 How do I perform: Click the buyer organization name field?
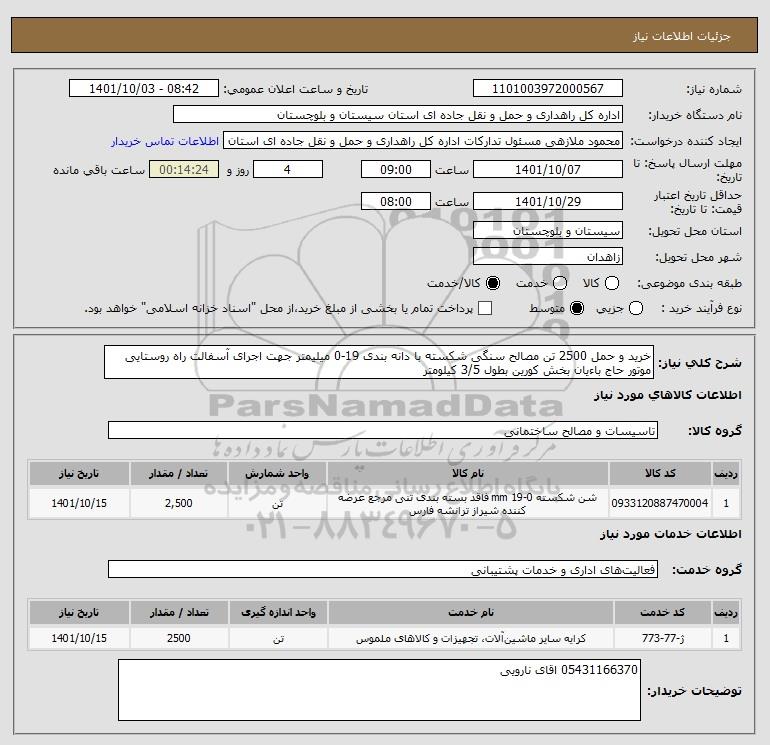398,114
